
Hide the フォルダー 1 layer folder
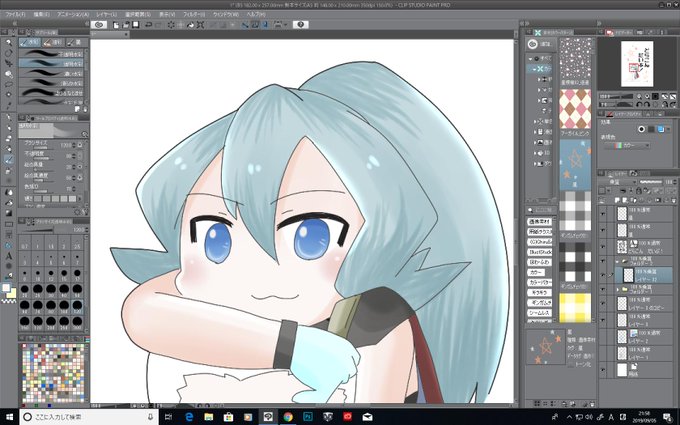click(602, 289)
